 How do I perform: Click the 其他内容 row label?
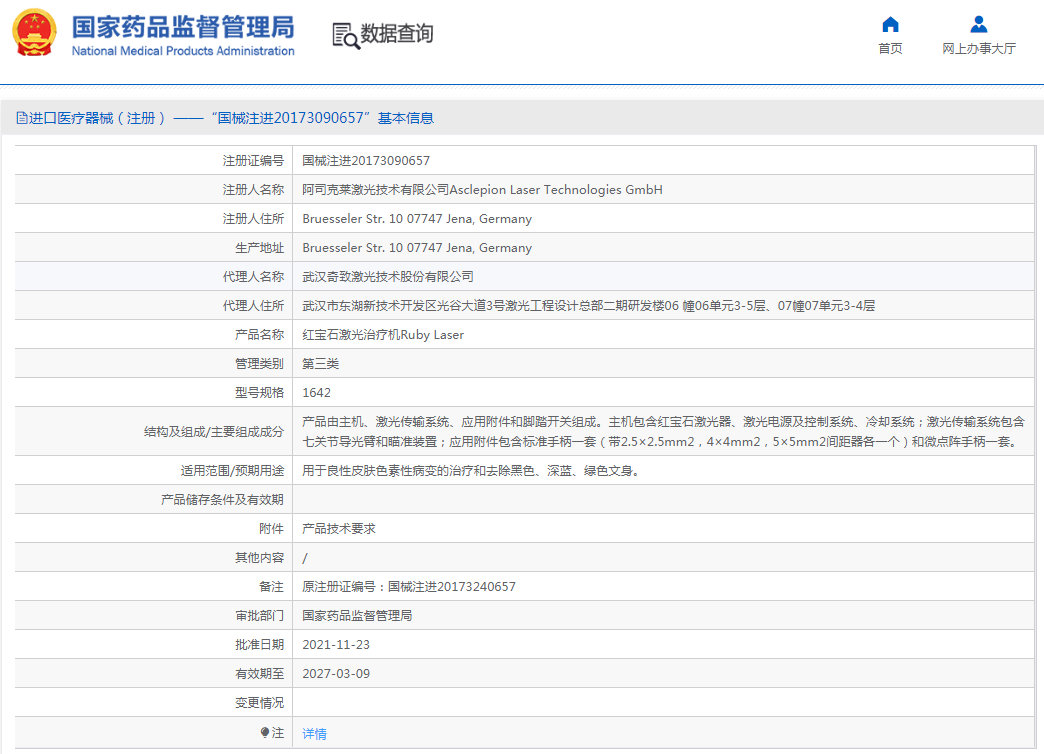click(x=259, y=558)
